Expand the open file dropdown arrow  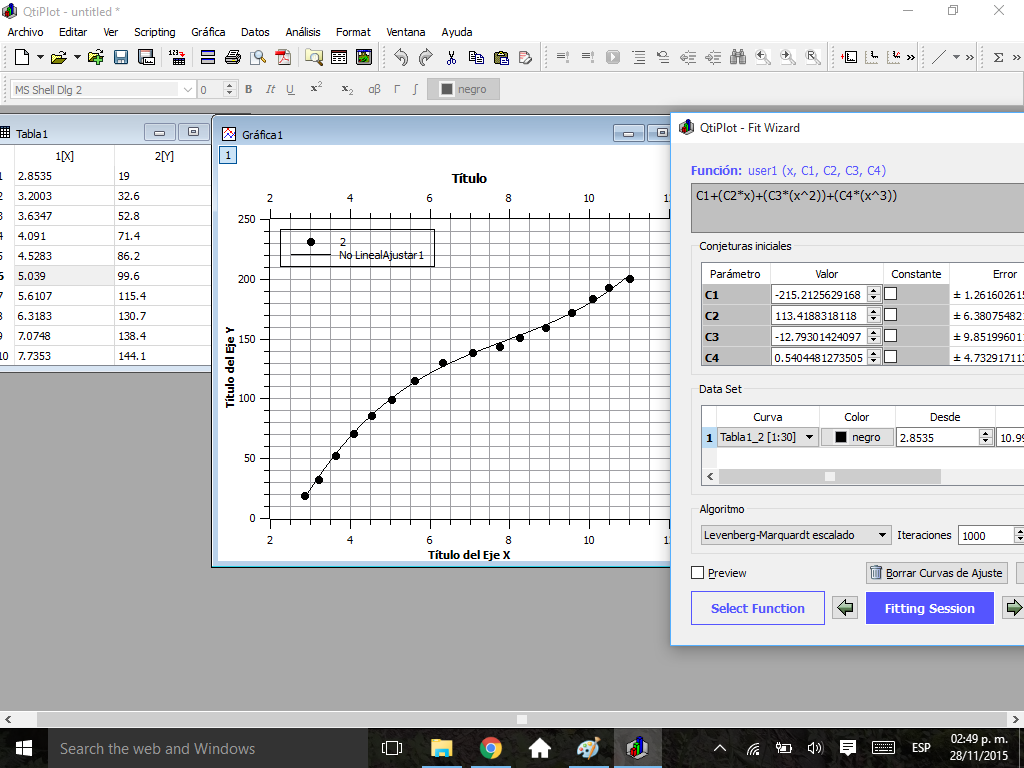(x=77, y=57)
